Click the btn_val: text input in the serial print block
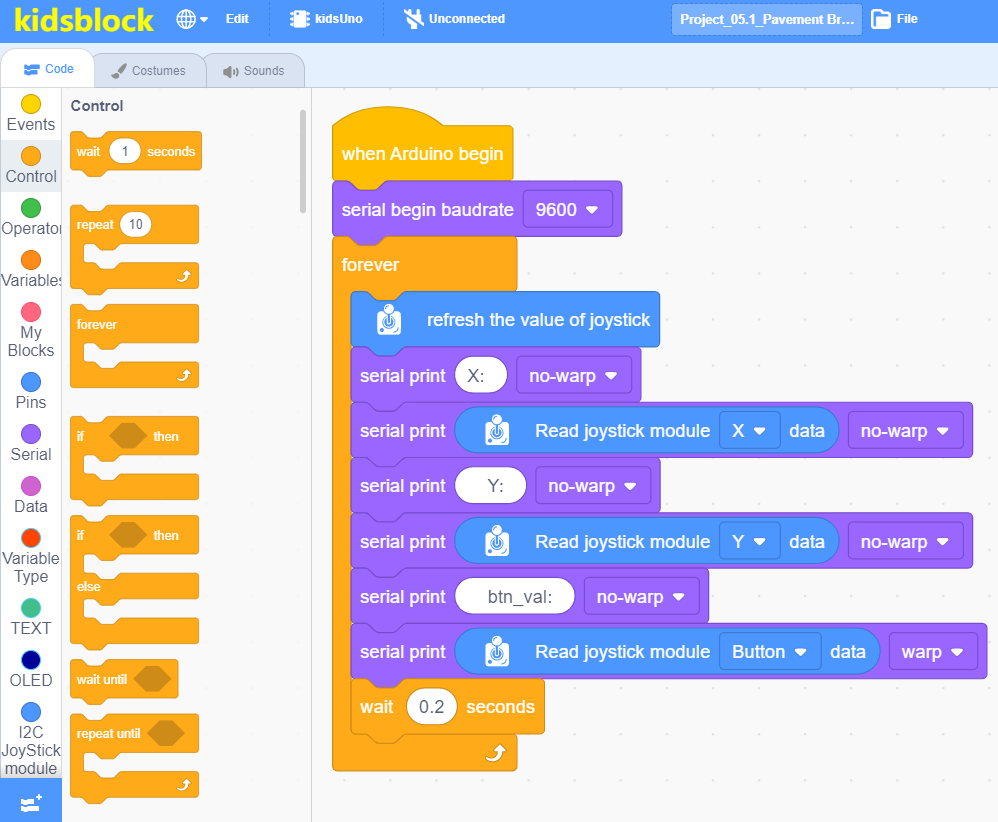Screen dimensions: 998x822 (515, 597)
